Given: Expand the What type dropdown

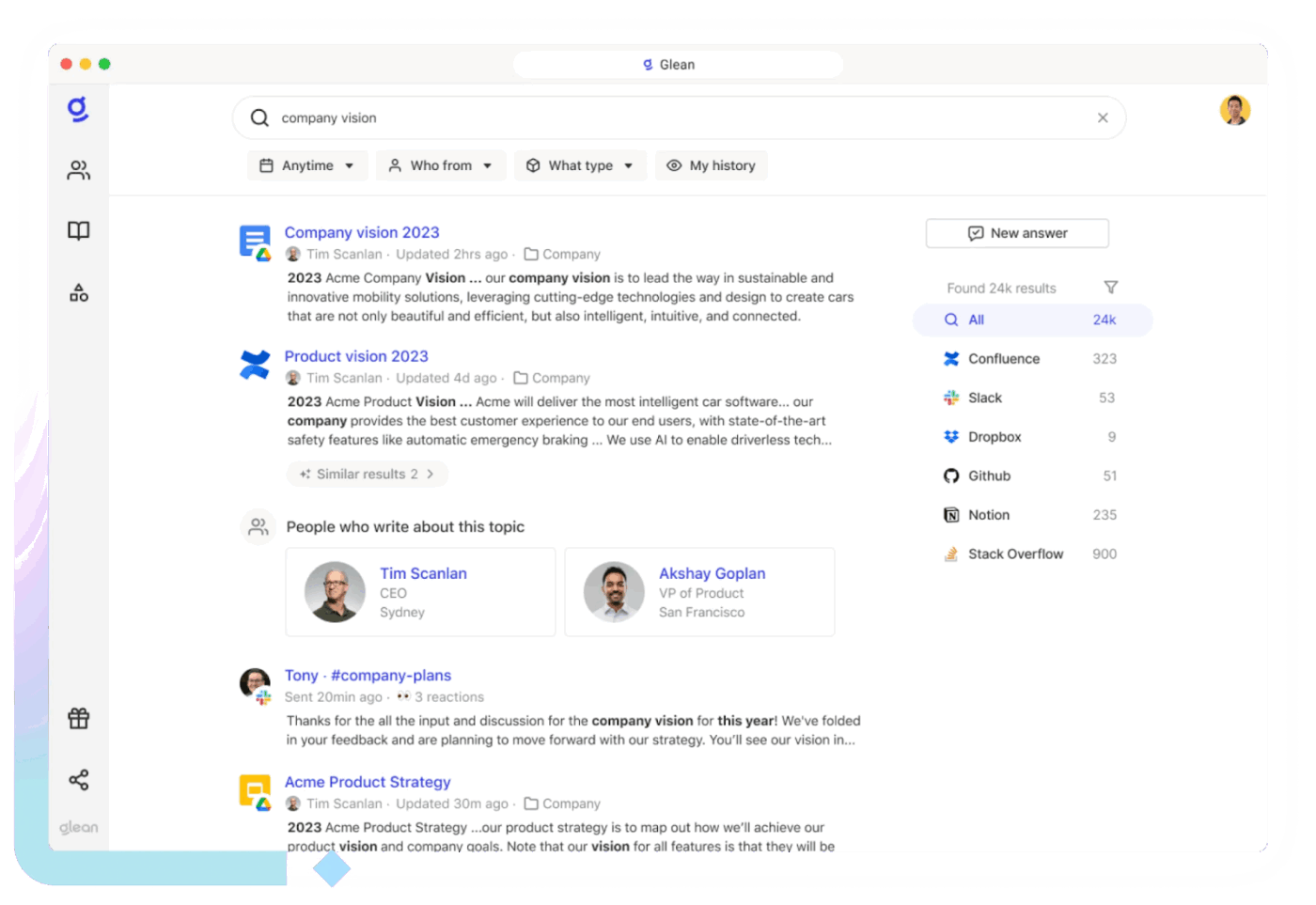Looking at the screenshot, I should pos(580,165).
